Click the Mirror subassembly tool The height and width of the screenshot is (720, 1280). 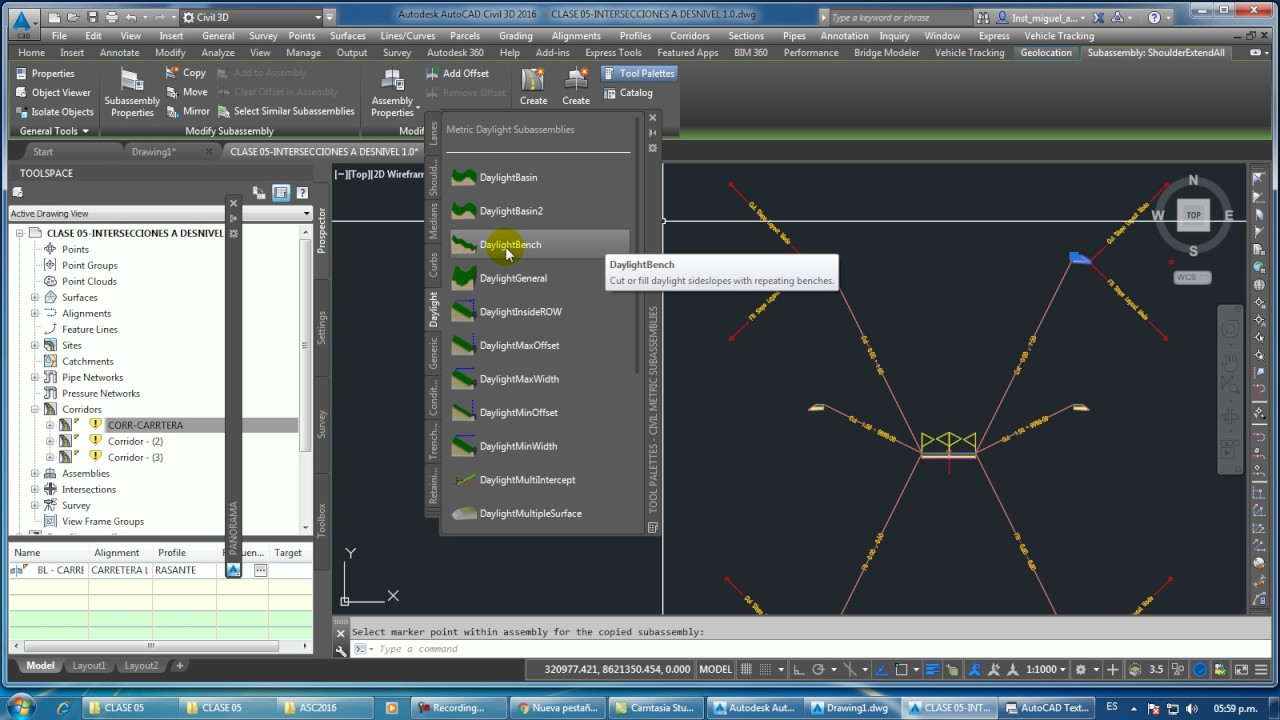[x=187, y=111]
